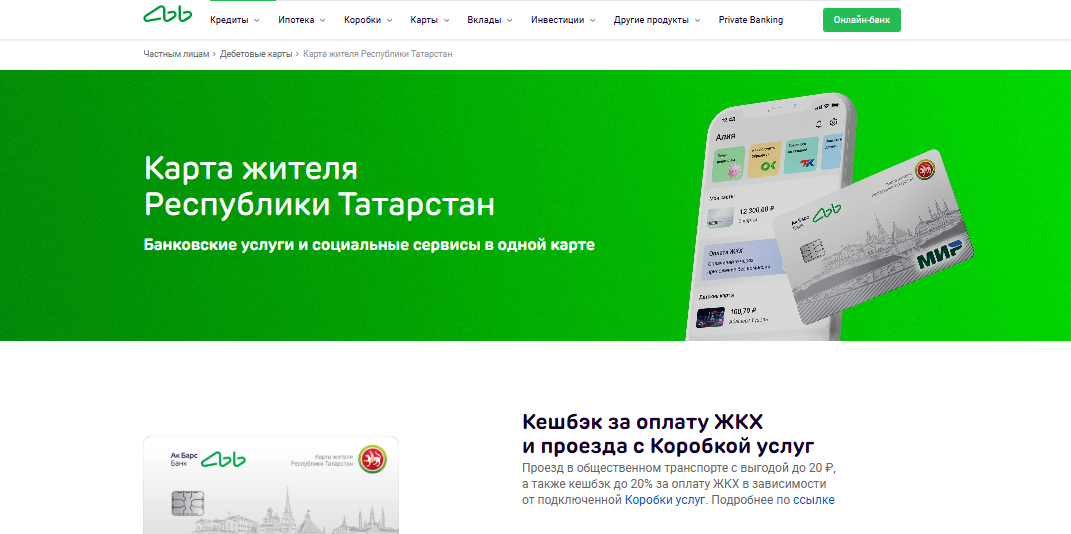
Task: Click the green Онлайн-банк button
Action: [x=861, y=20]
